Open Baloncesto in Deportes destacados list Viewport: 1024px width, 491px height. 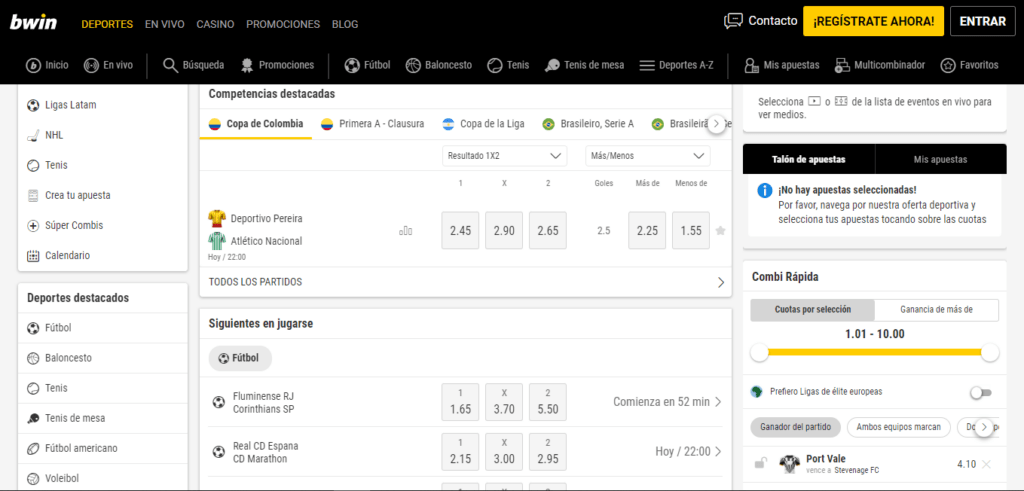click(103, 358)
